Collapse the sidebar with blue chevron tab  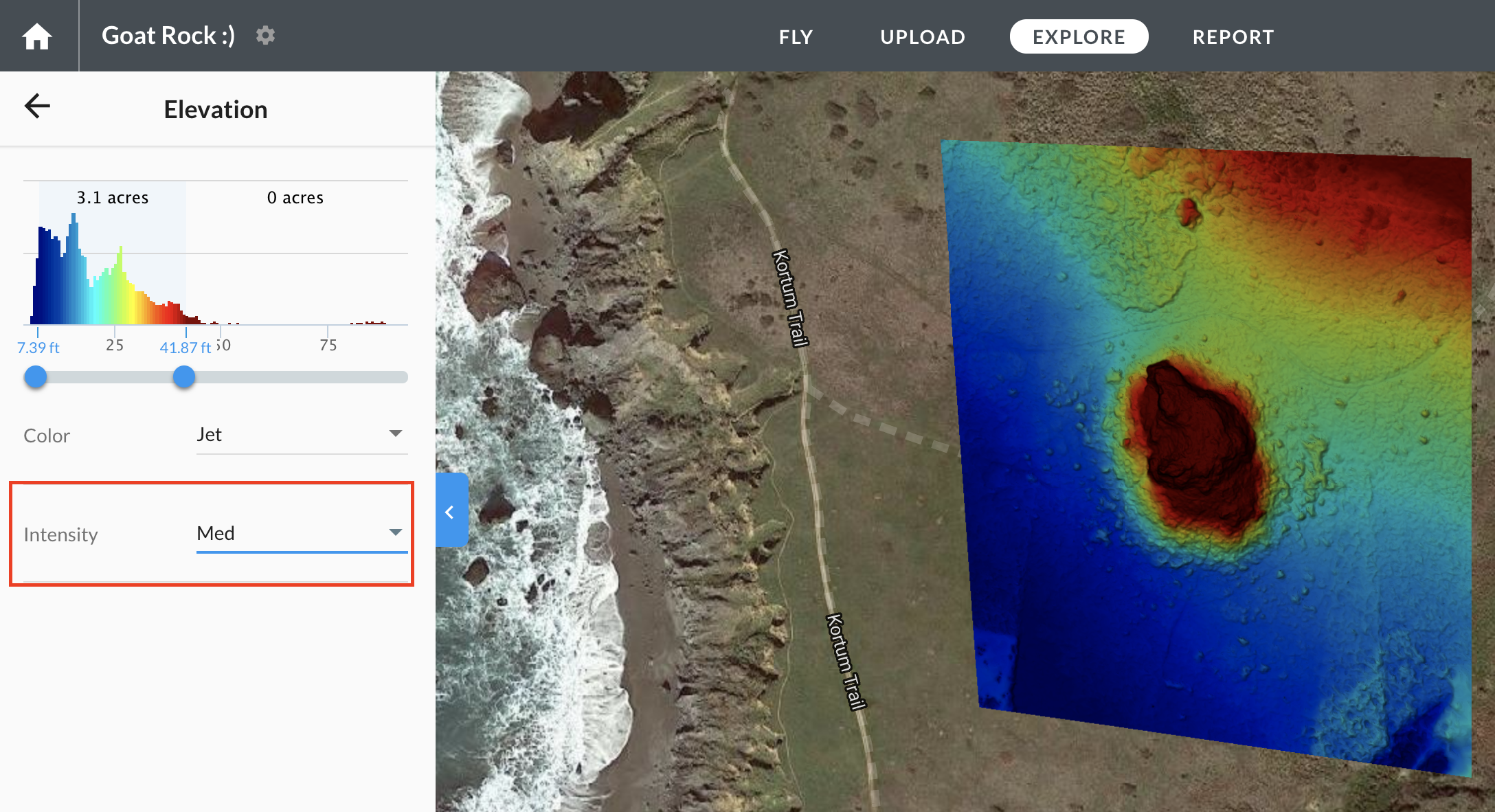tap(451, 511)
